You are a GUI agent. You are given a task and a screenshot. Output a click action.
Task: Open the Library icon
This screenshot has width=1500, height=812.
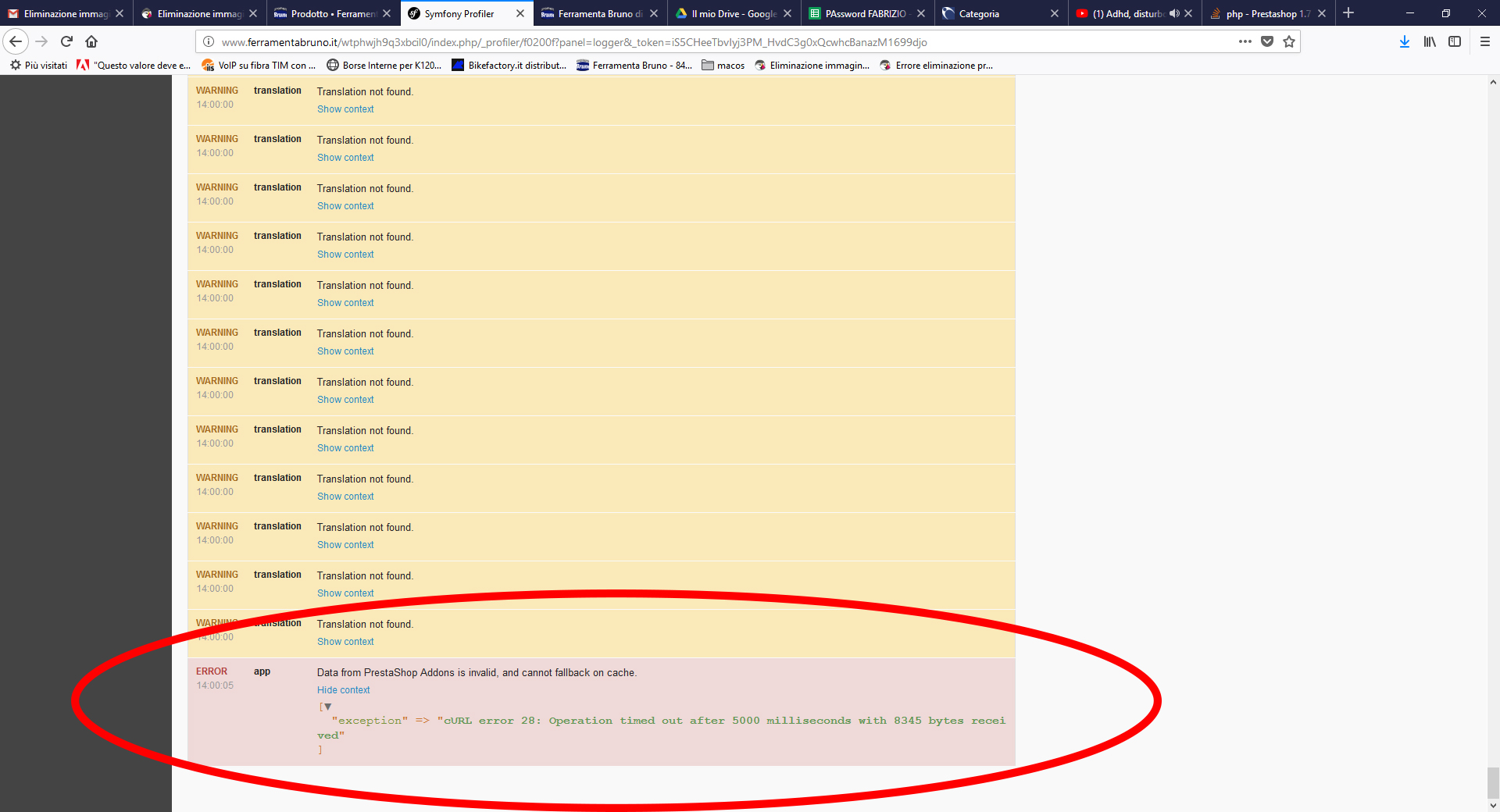pyautogui.click(x=1430, y=41)
